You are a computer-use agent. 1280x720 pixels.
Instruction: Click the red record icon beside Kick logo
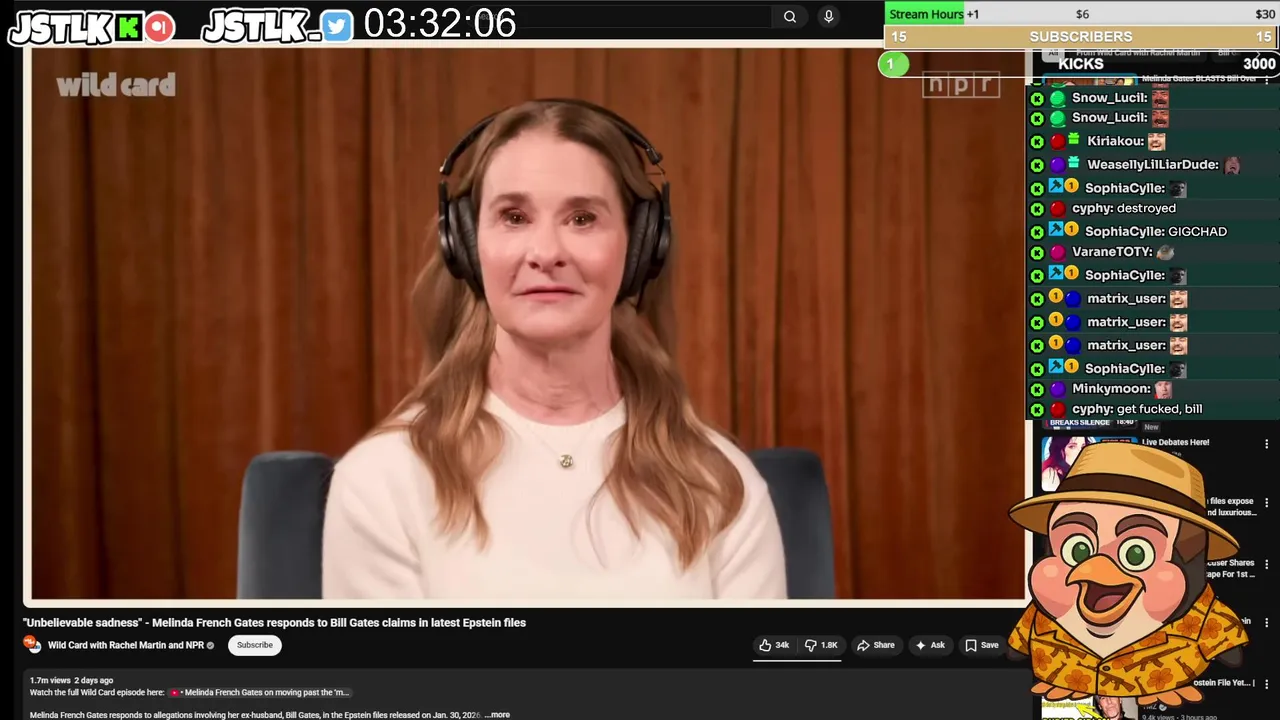point(159,27)
